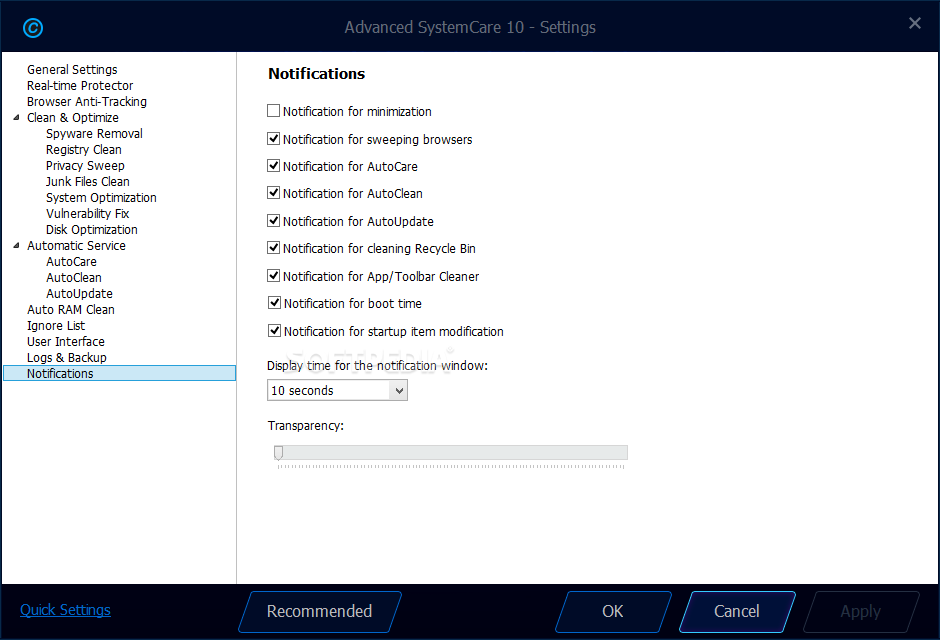Select Vulnerability Fix in the sidebar
The image size is (940, 640).
click(88, 213)
